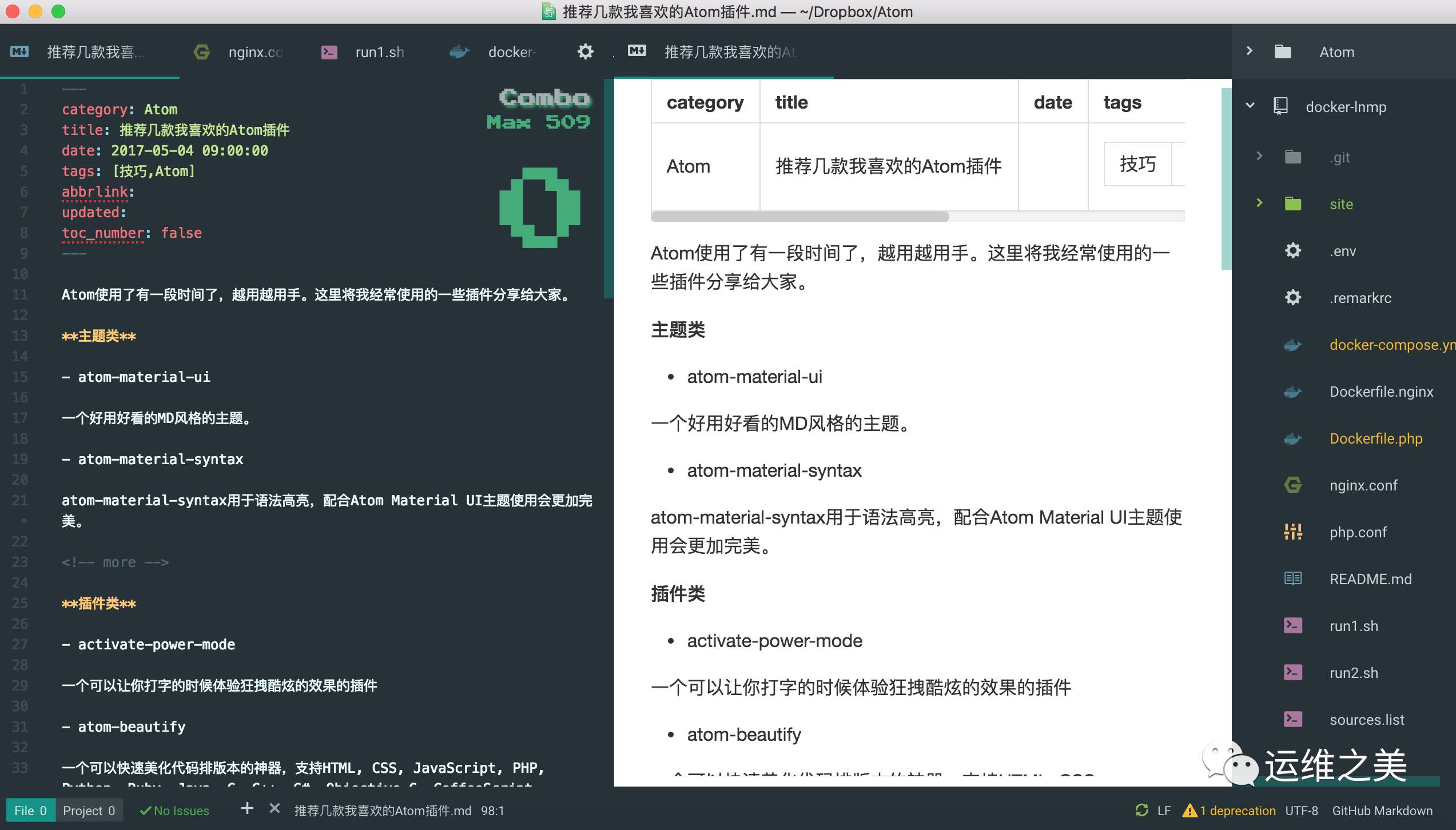Screen dimensions: 1456x830
Task: Click Docker icon beside Dockerfile.nginx
Action: (x=1293, y=392)
